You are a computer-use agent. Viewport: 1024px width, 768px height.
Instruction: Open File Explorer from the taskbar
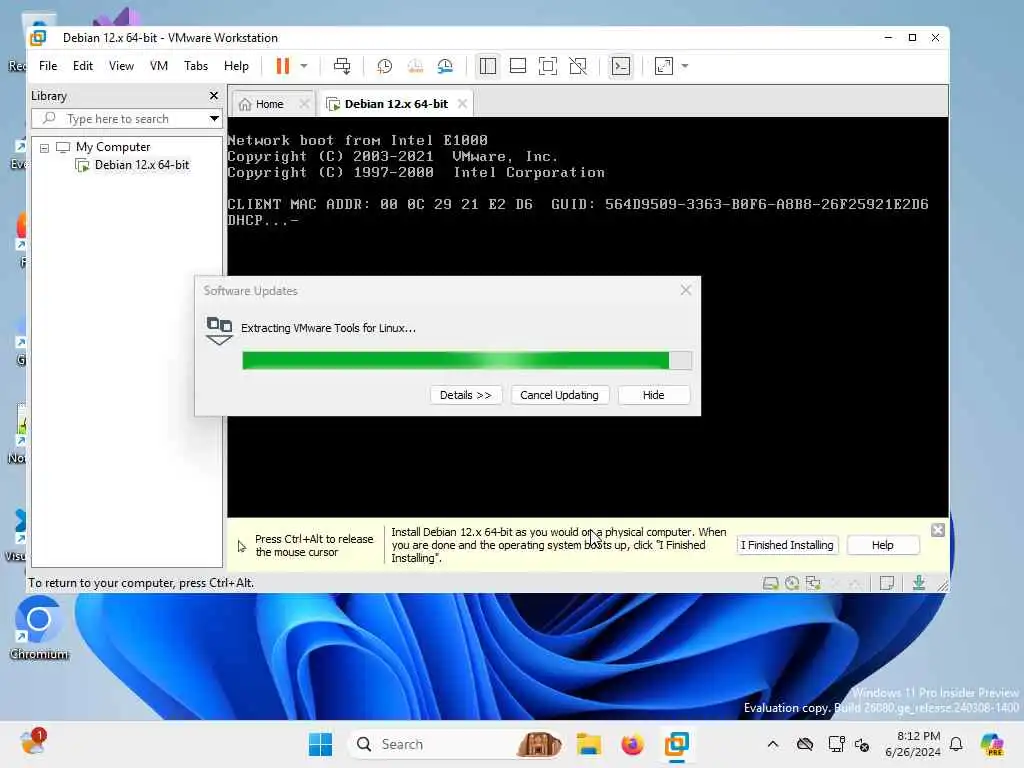pos(588,744)
